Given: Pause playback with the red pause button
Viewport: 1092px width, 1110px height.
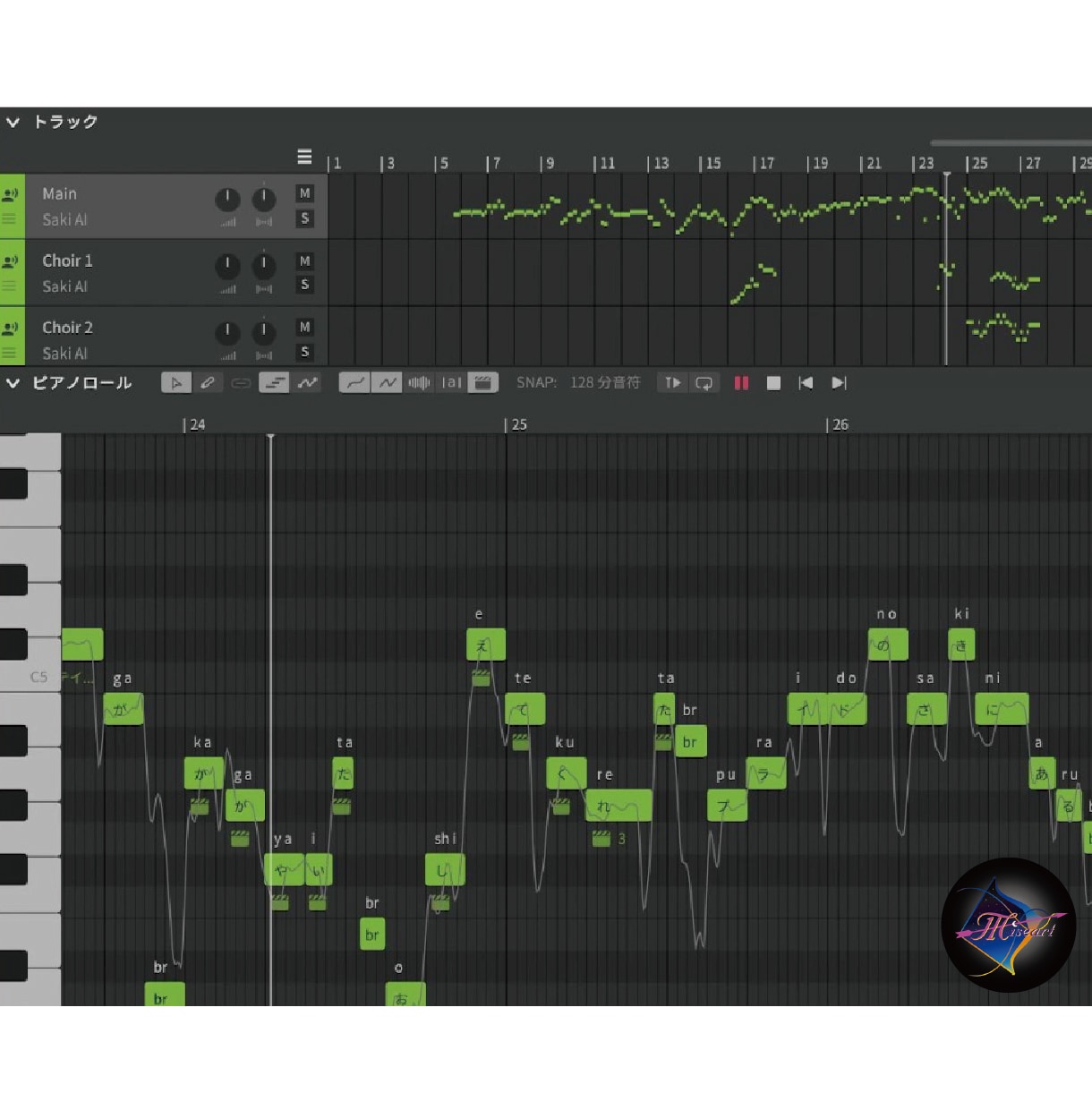Looking at the screenshot, I should click(741, 383).
